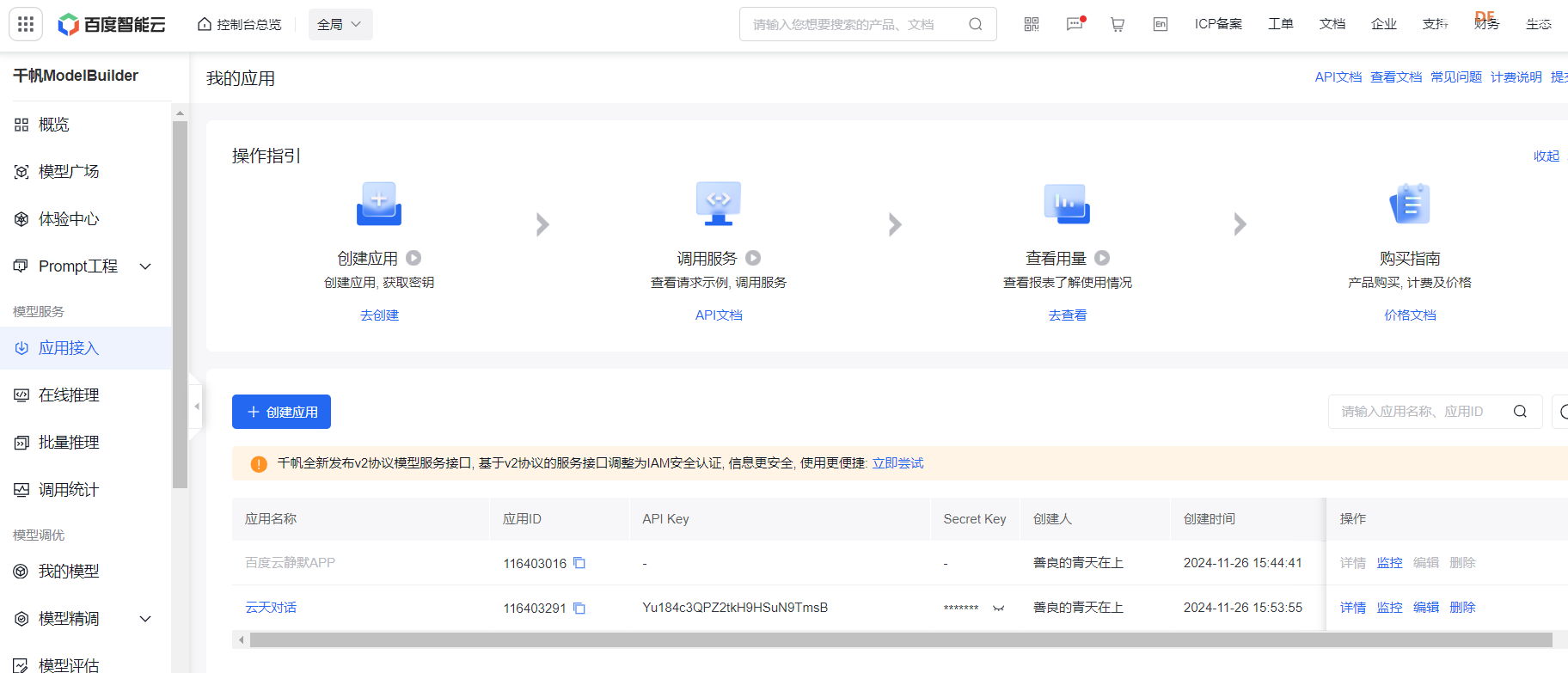Open the messages icon with red dot
Image resolution: width=1568 pixels, height=673 pixels.
pos(1075,24)
